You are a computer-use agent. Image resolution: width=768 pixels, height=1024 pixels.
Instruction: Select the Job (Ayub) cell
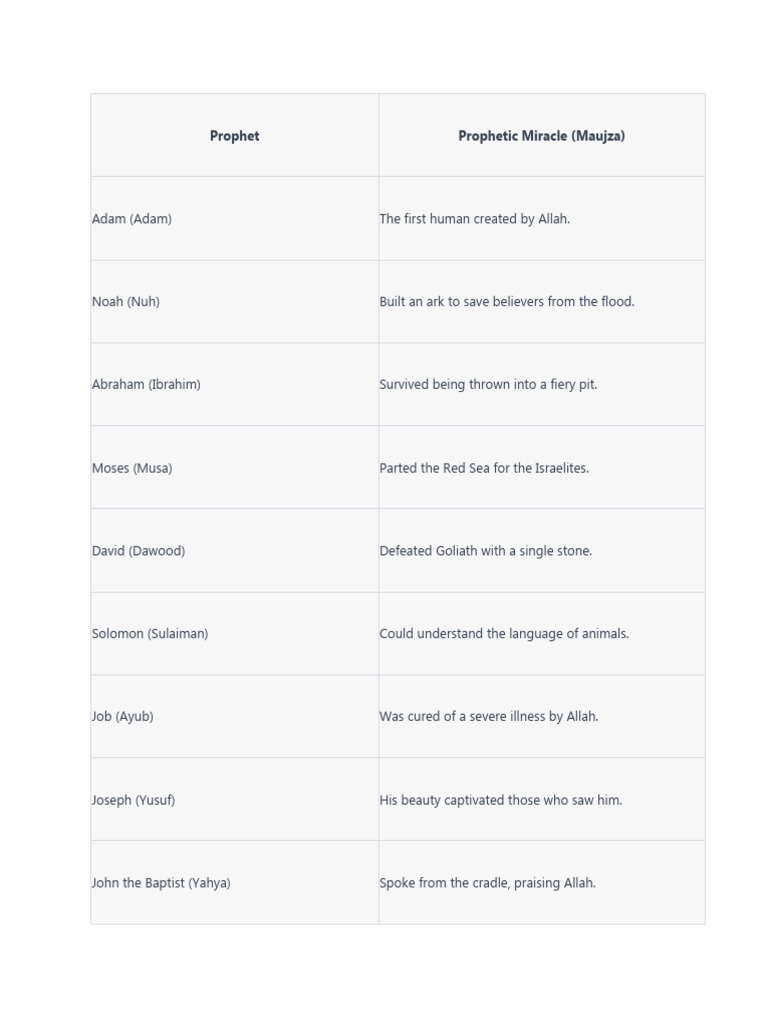[123, 717]
